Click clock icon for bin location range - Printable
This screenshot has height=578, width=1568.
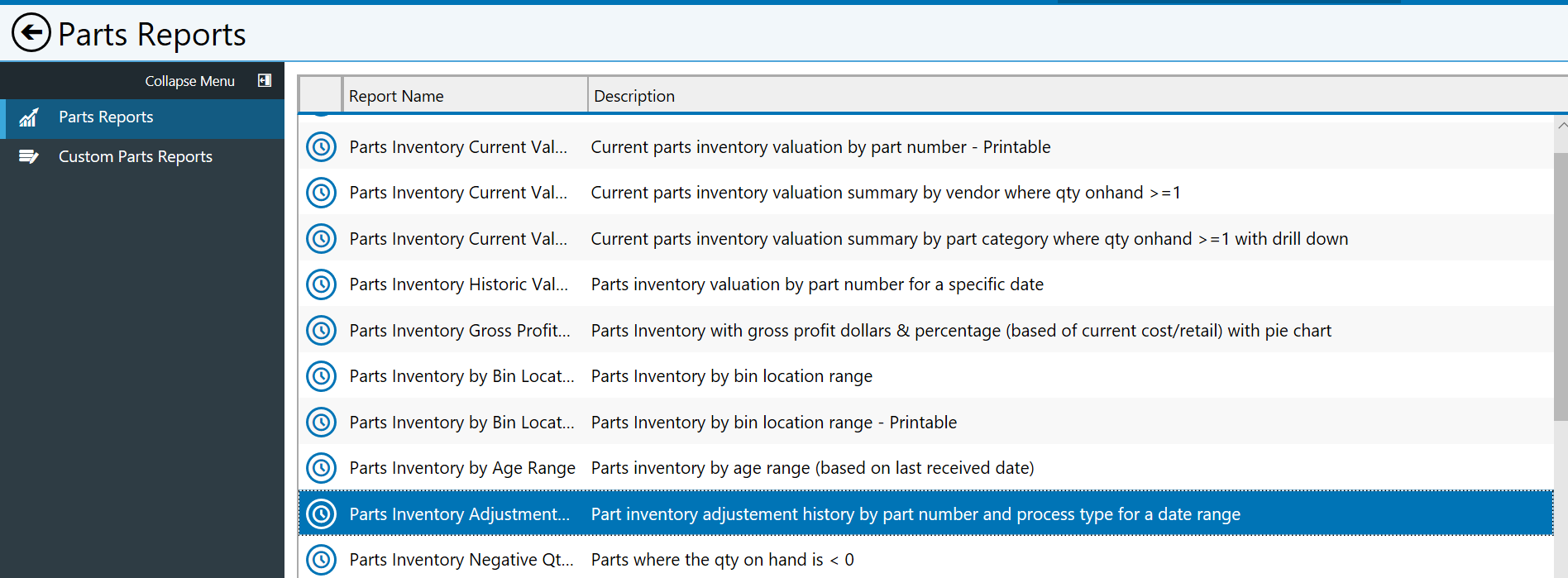pos(321,423)
